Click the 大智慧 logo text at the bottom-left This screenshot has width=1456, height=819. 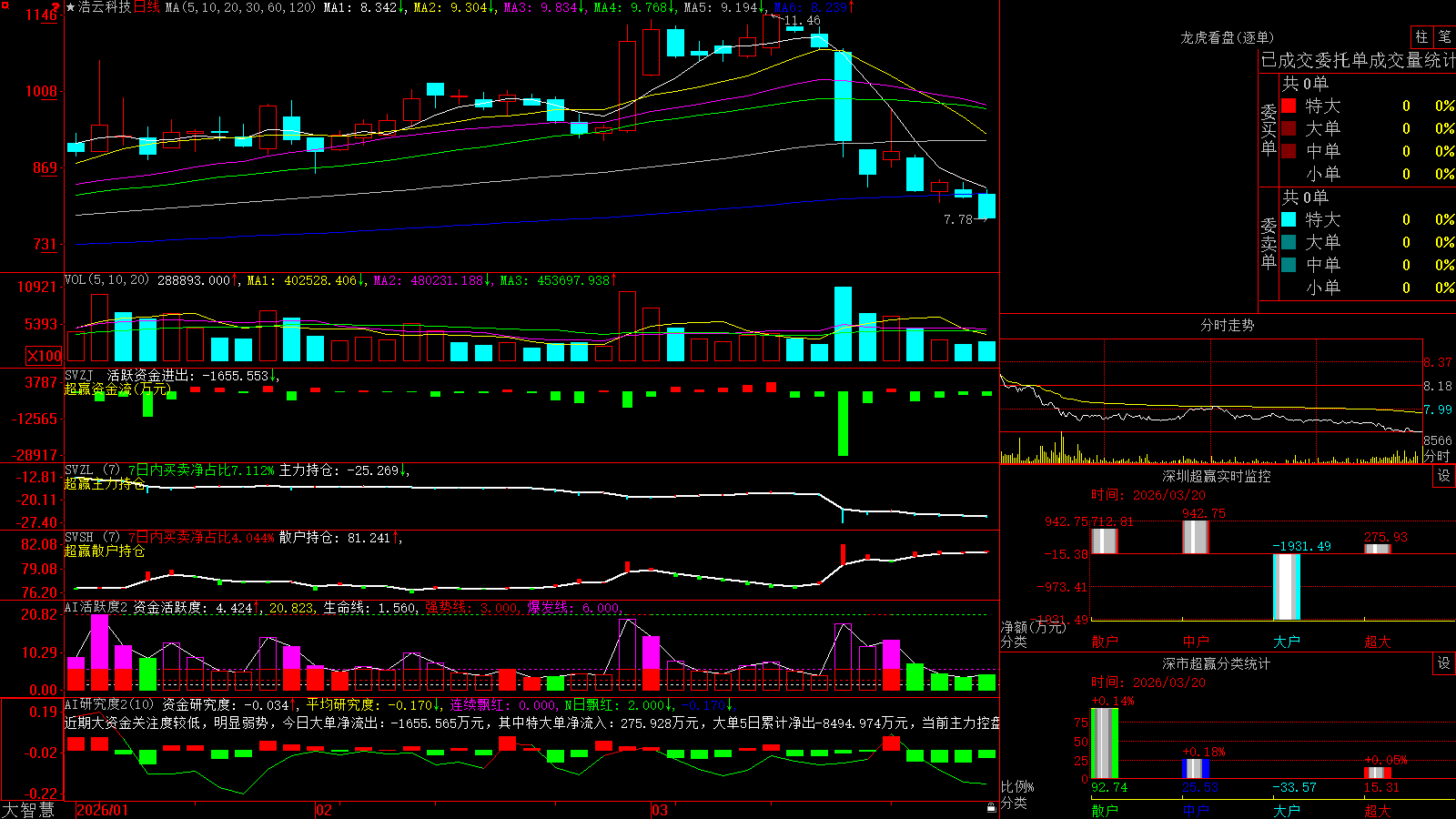[x=28, y=810]
